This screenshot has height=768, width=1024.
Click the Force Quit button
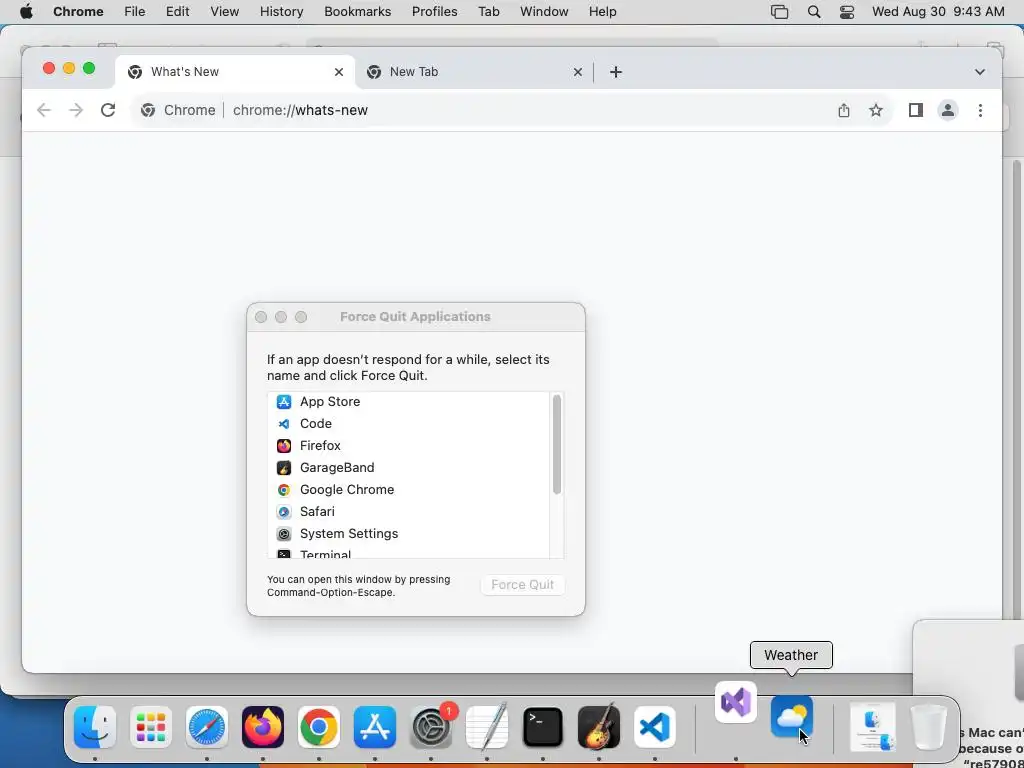click(x=522, y=584)
